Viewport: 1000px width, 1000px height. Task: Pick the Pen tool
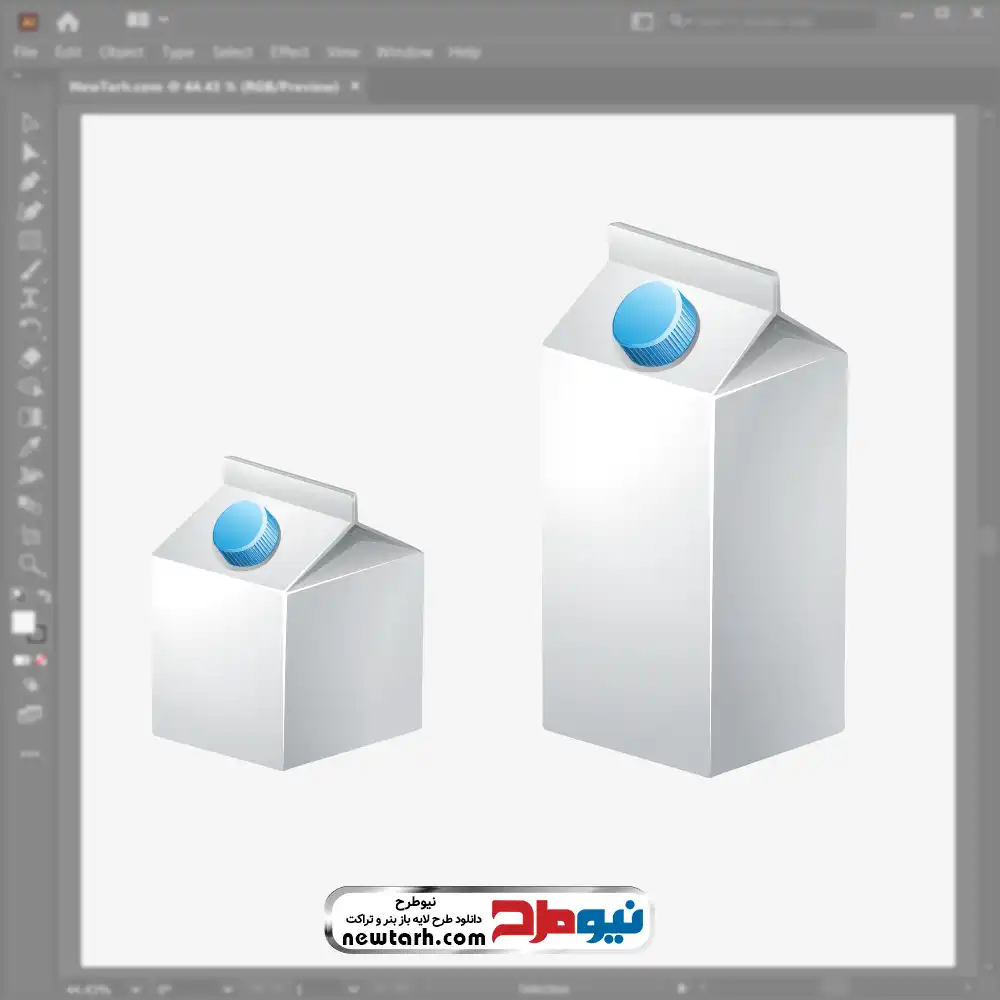pyautogui.click(x=30, y=182)
